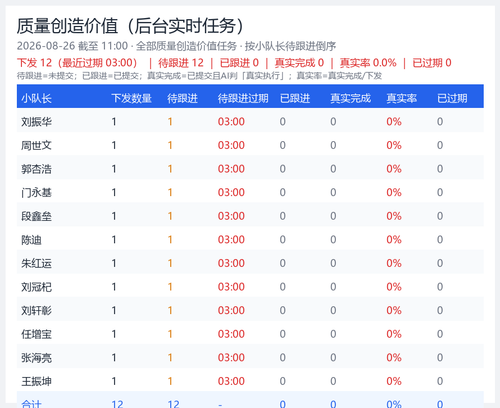Click 0% 真实率 in 刘振华 row
This screenshot has width=500, height=408.
point(394,122)
